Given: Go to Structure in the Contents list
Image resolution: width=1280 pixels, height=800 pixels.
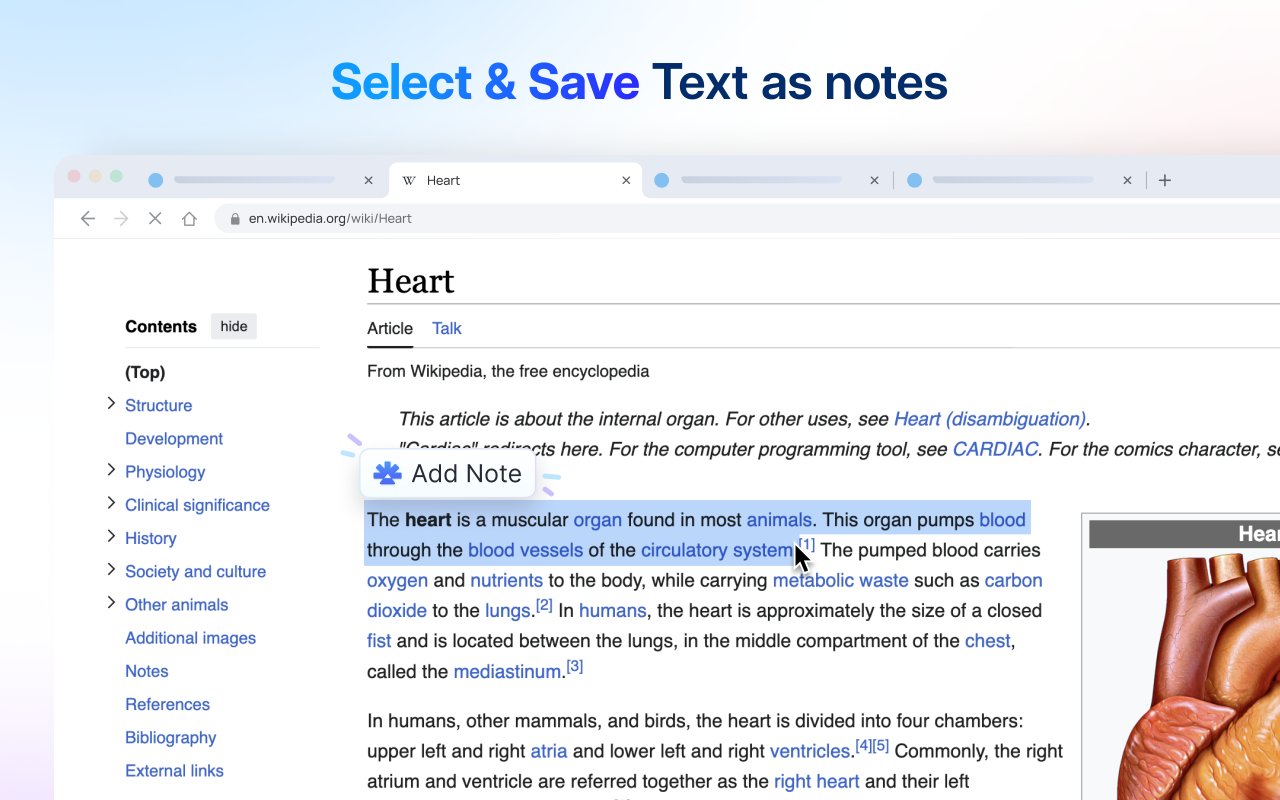Looking at the screenshot, I should (158, 405).
